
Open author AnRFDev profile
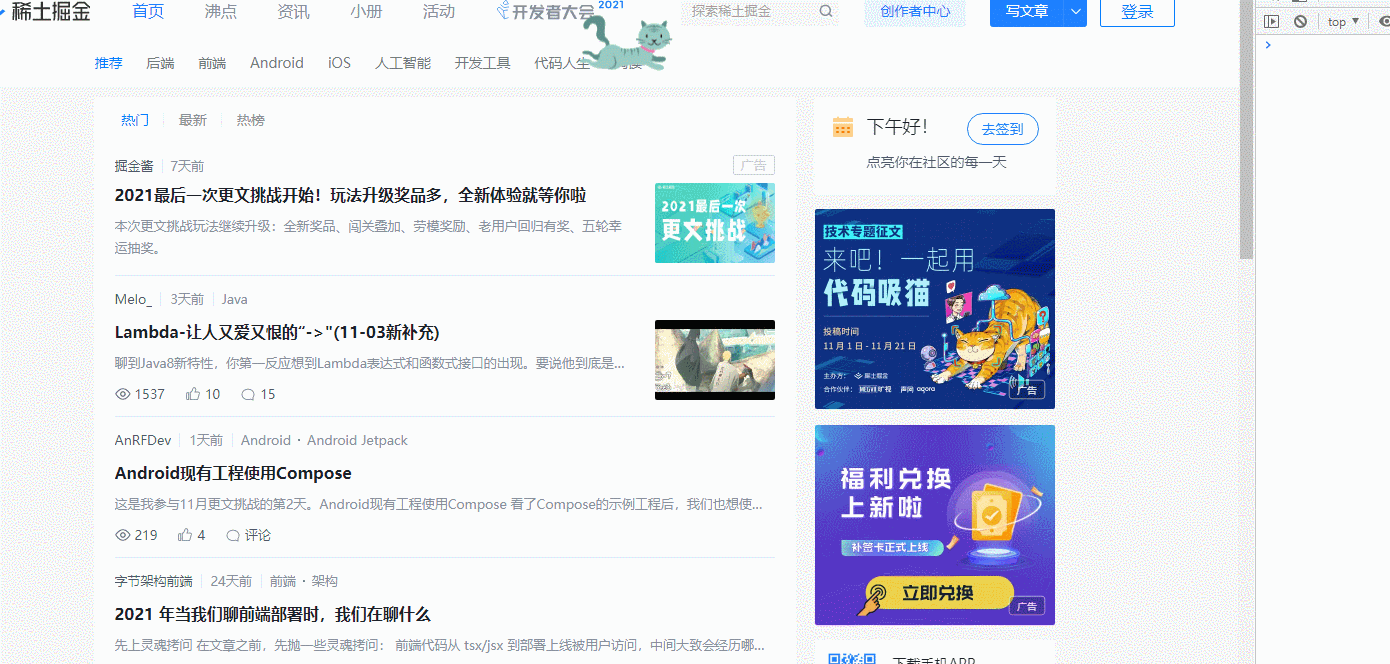(x=143, y=440)
